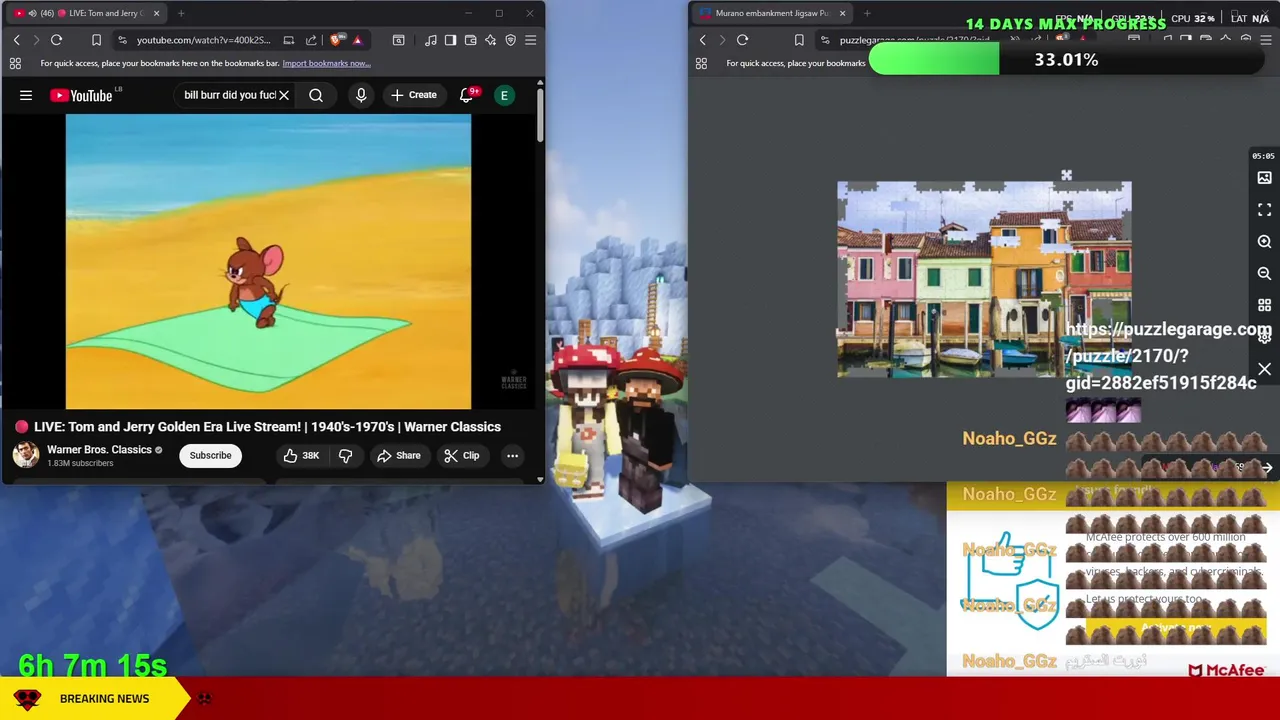Like the Tom and Jerry live stream

click(301, 455)
